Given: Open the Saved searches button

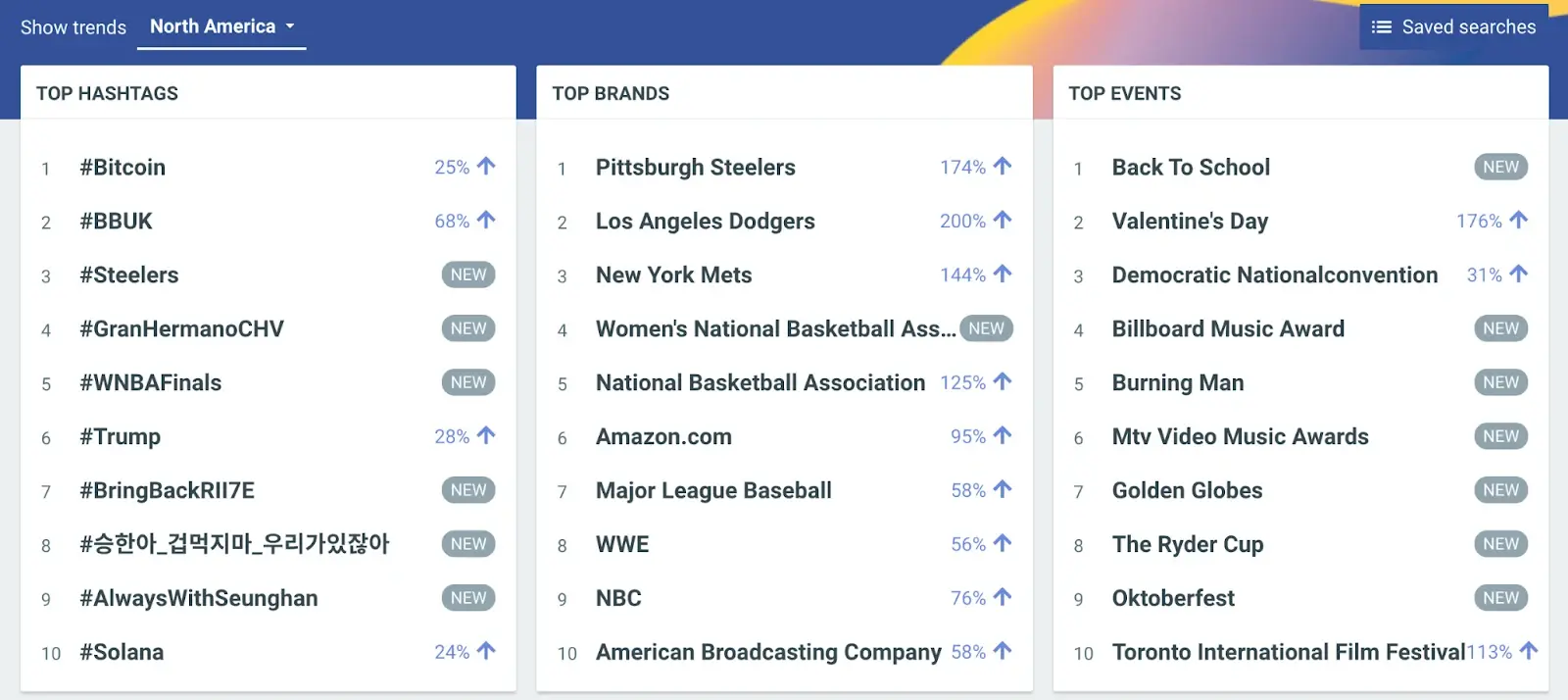Looking at the screenshot, I should pyautogui.click(x=1453, y=27).
